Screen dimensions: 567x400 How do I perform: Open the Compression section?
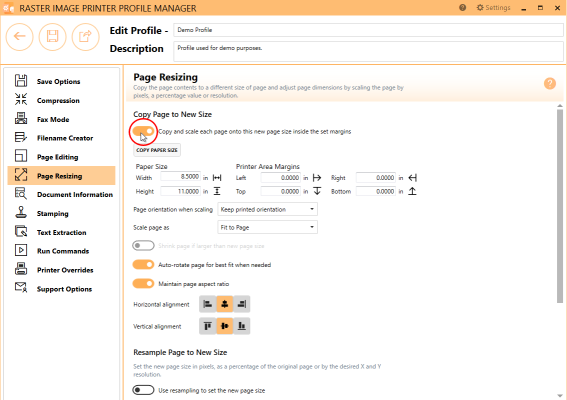[x=61, y=101]
